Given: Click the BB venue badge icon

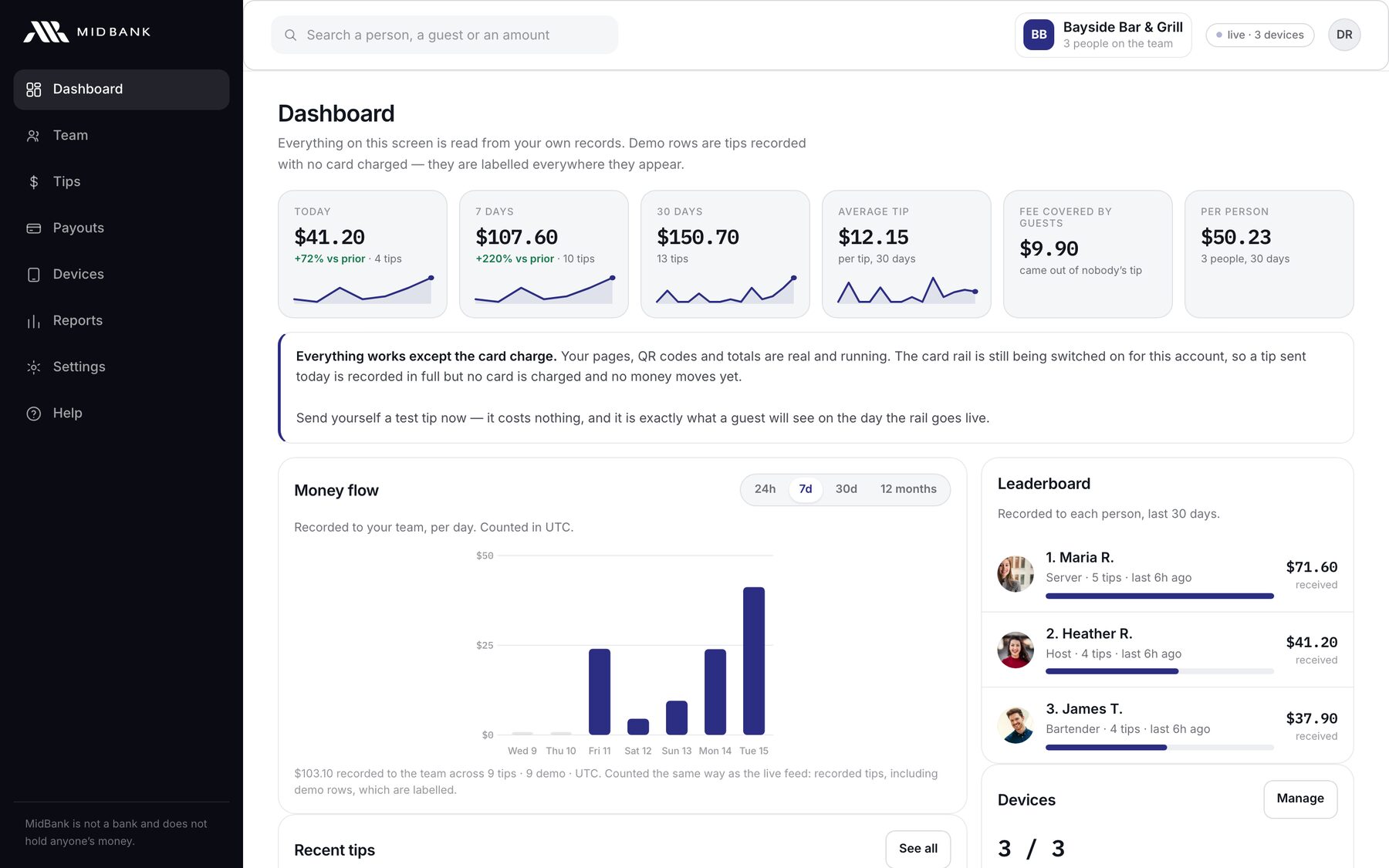Looking at the screenshot, I should (x=1039, y=35).
